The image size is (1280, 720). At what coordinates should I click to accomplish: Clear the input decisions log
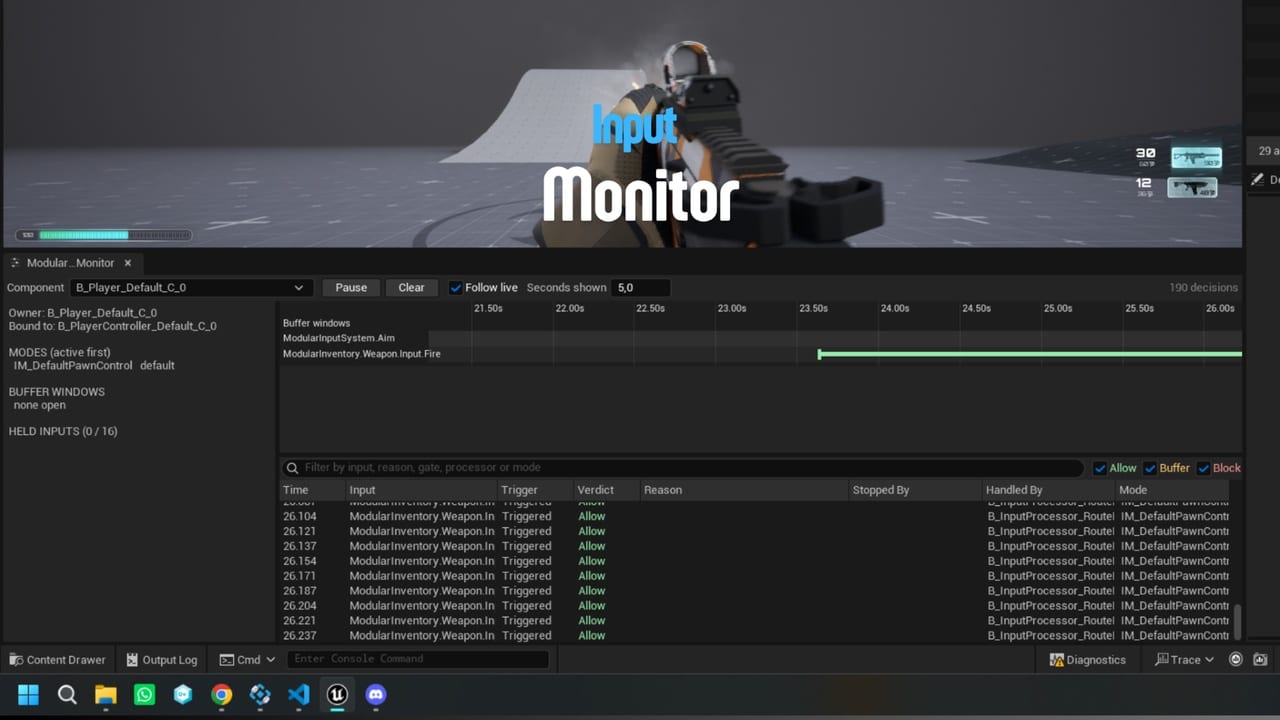(x=411, y=288)
